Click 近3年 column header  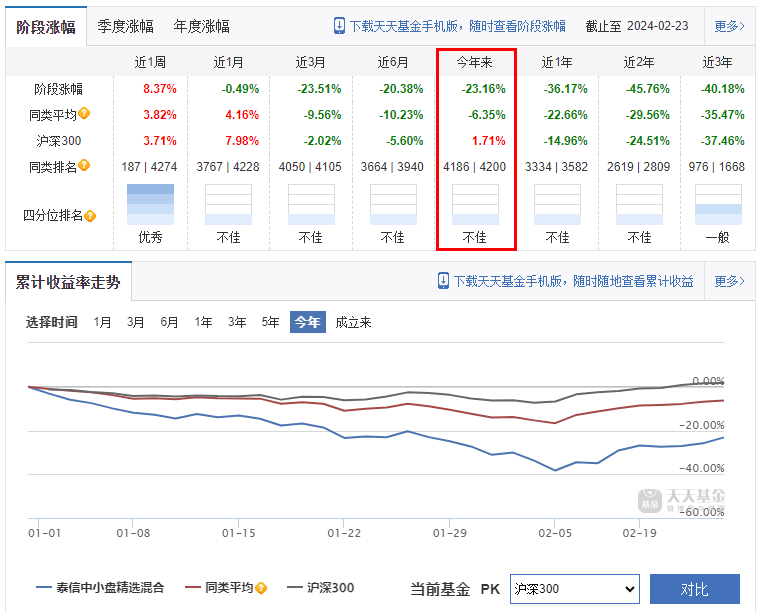718,62
